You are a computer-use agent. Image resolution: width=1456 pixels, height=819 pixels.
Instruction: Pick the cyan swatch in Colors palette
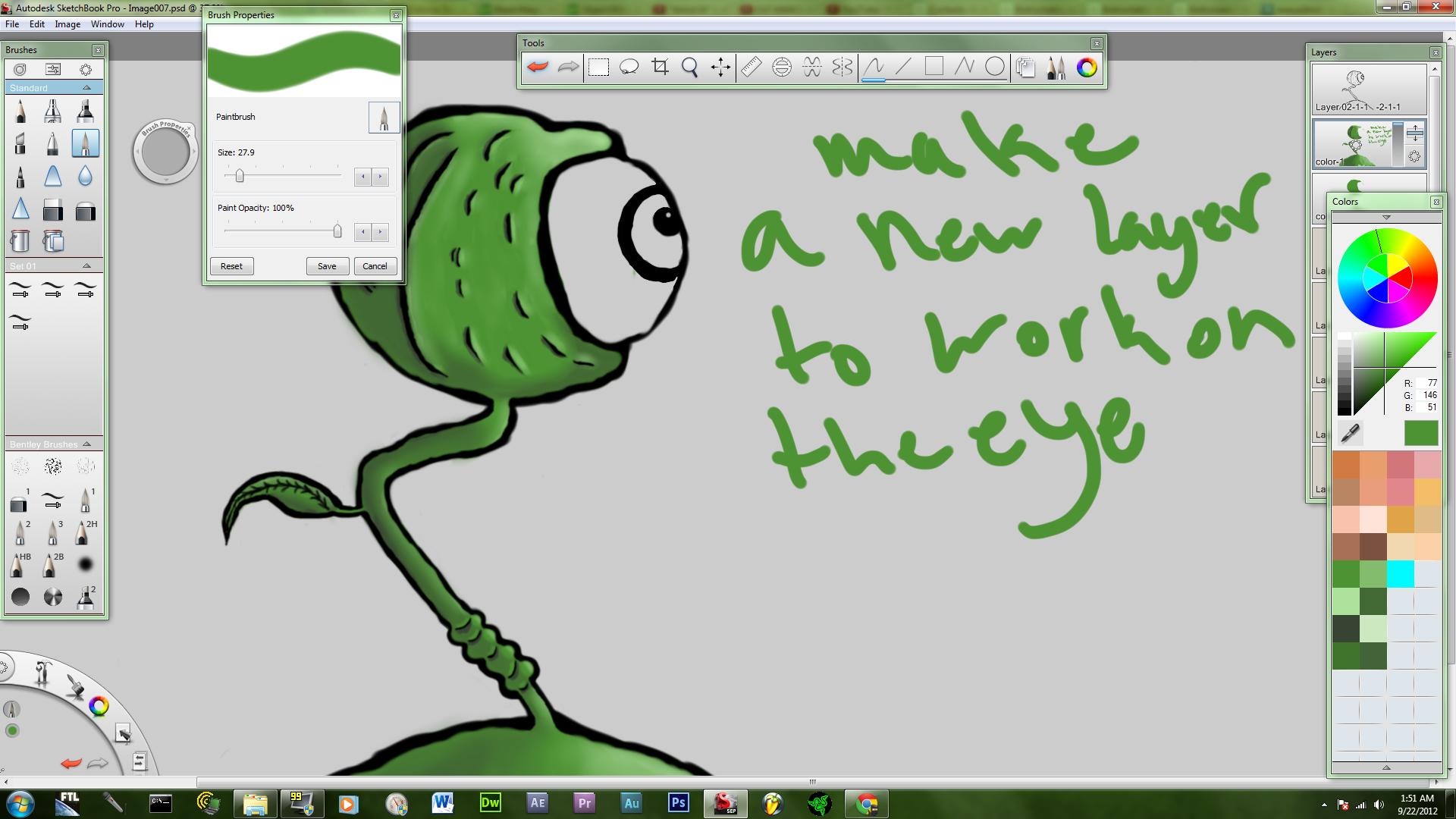(x=1400, y=574)
